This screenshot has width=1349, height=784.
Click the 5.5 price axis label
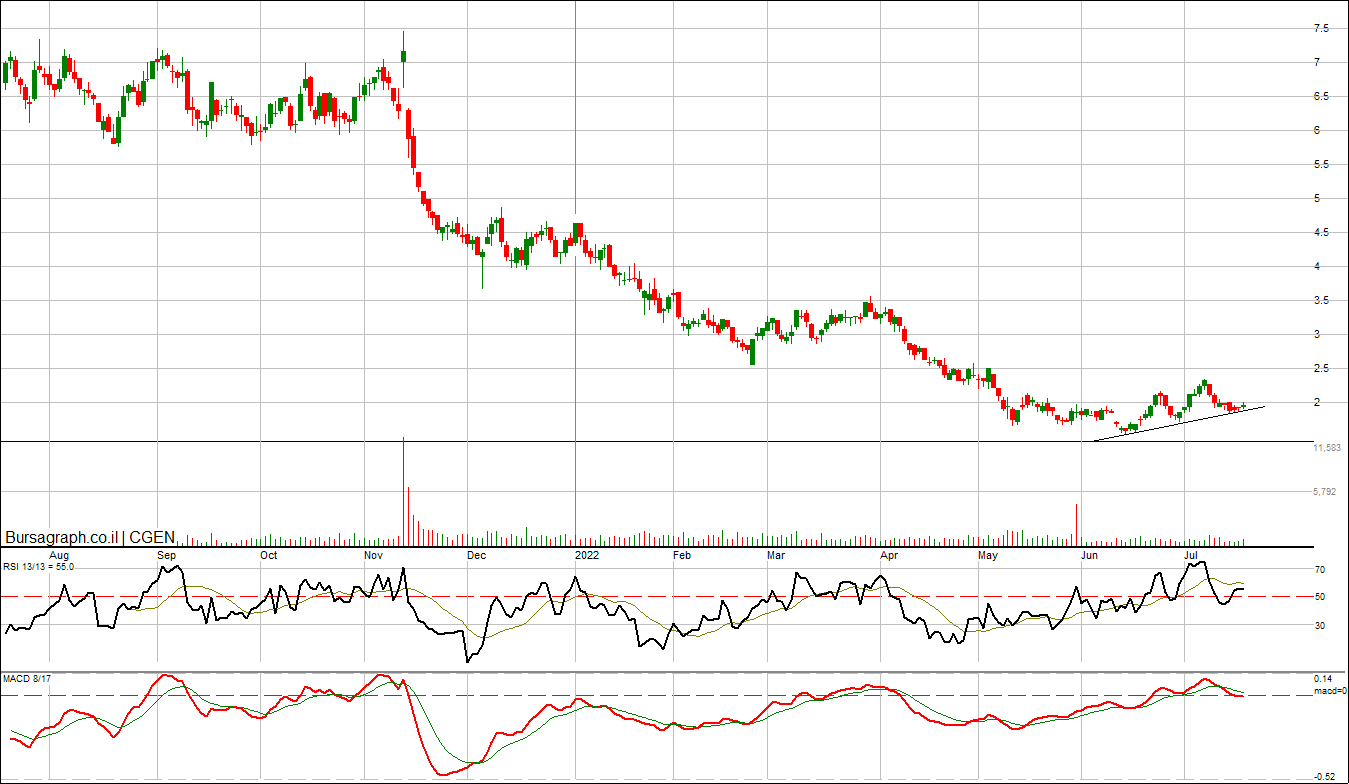(x=1321, y=165)
